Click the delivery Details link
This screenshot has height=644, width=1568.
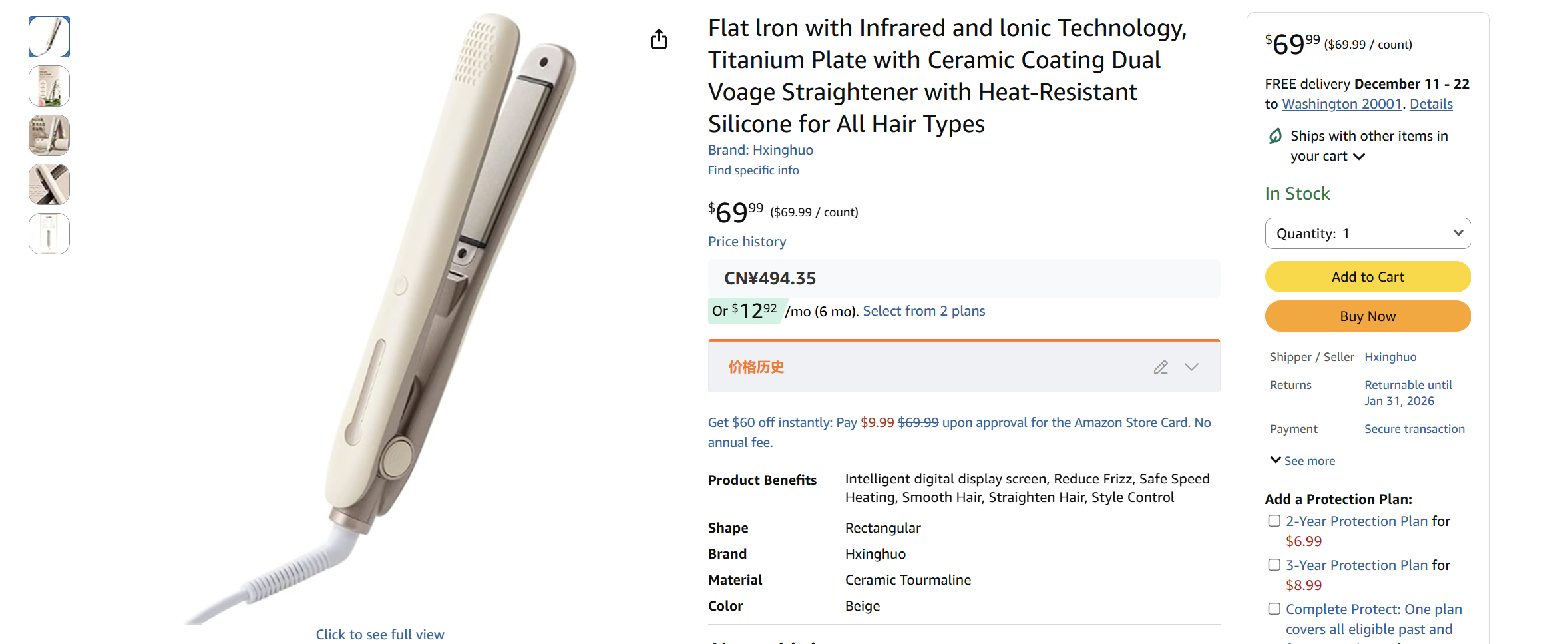[x=1431, y=104]
